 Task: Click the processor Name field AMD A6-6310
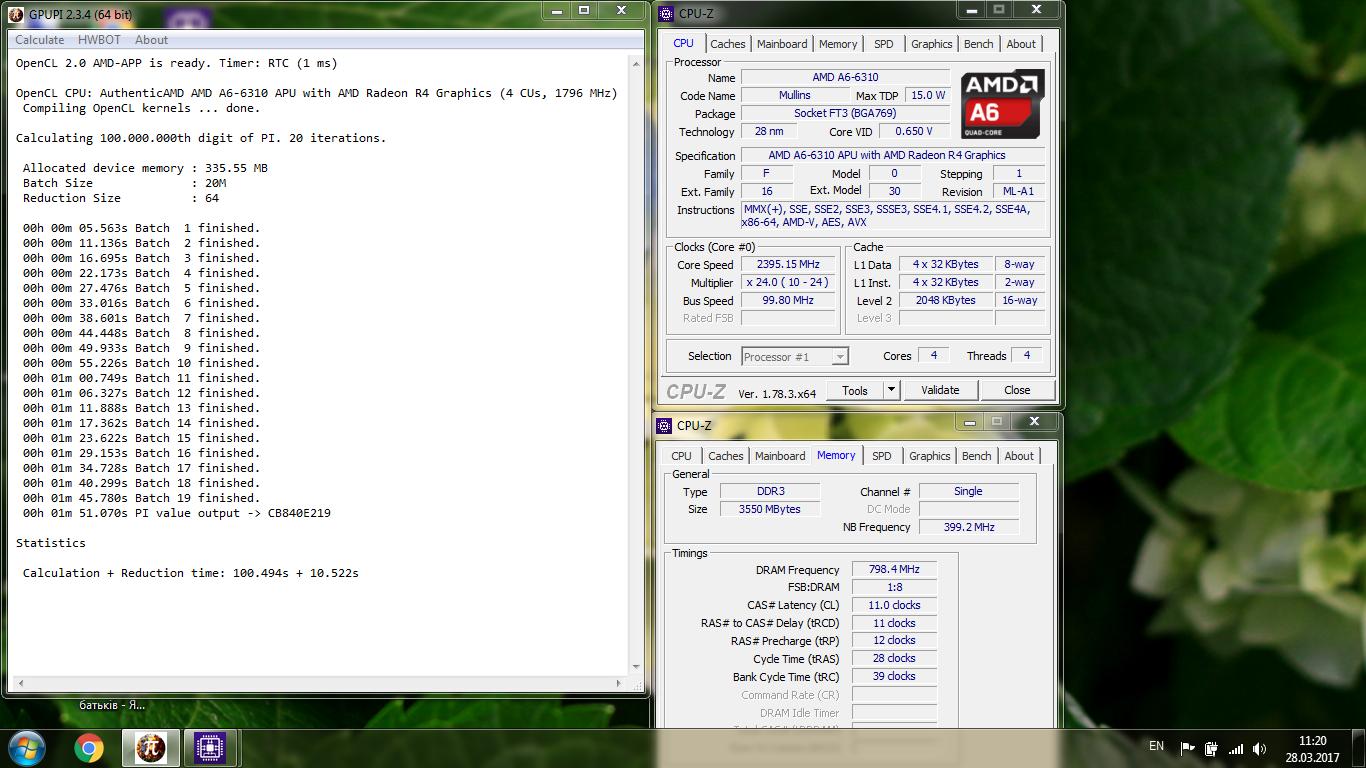[845, 78]
